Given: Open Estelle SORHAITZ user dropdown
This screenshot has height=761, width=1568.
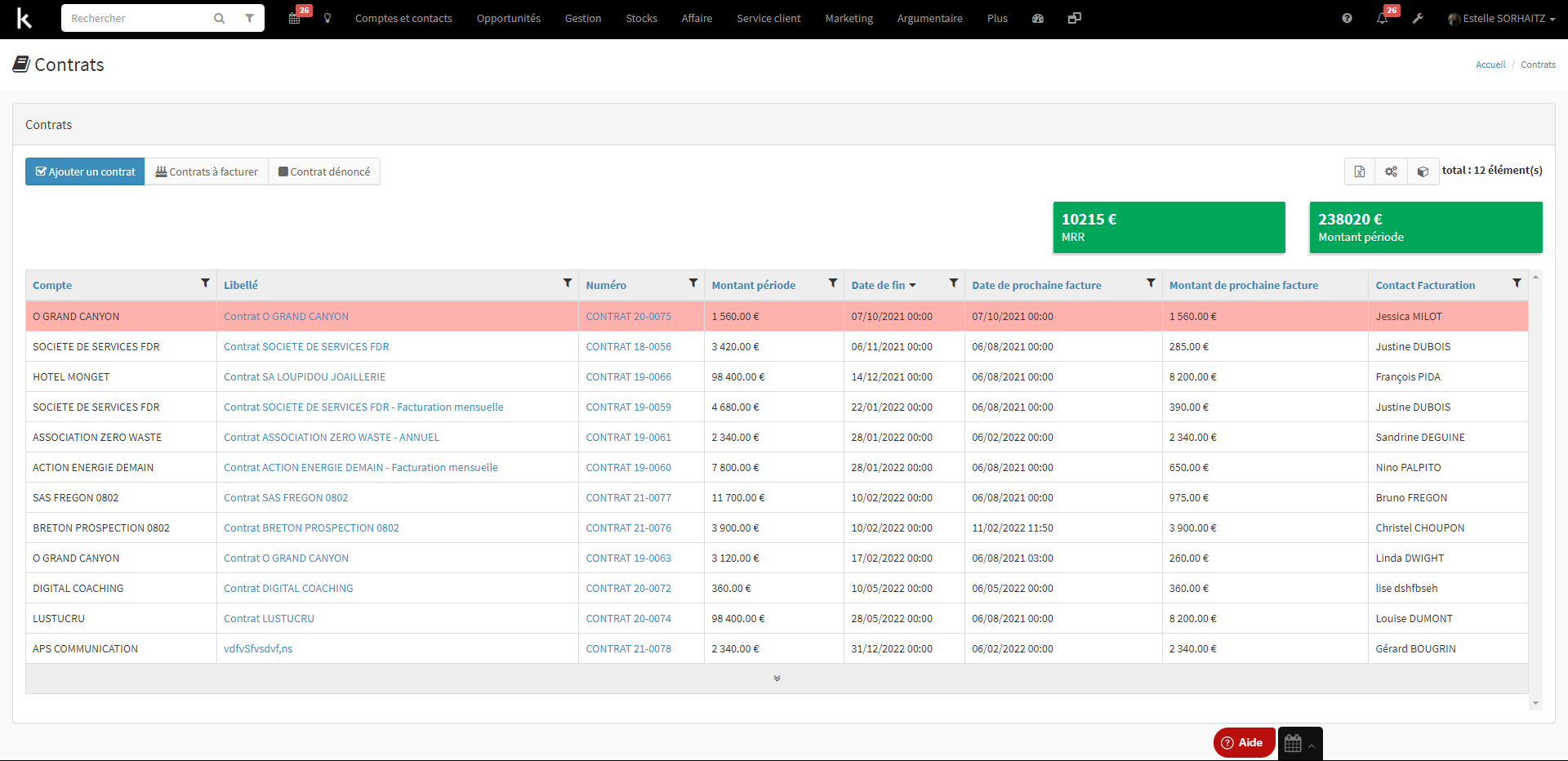Looking at the screenshot, I should (1501, 18).
